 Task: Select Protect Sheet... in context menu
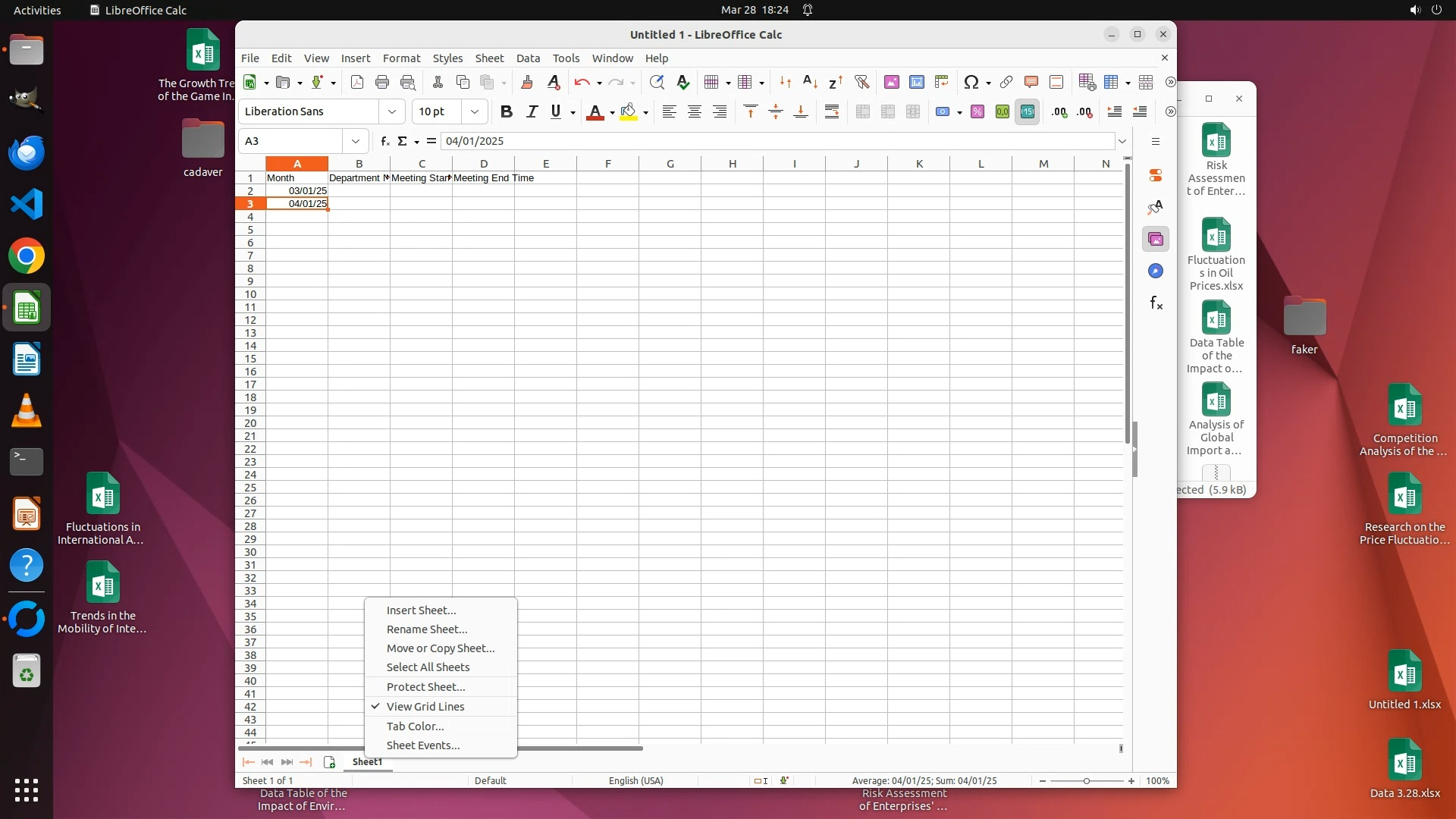[425, 686]
